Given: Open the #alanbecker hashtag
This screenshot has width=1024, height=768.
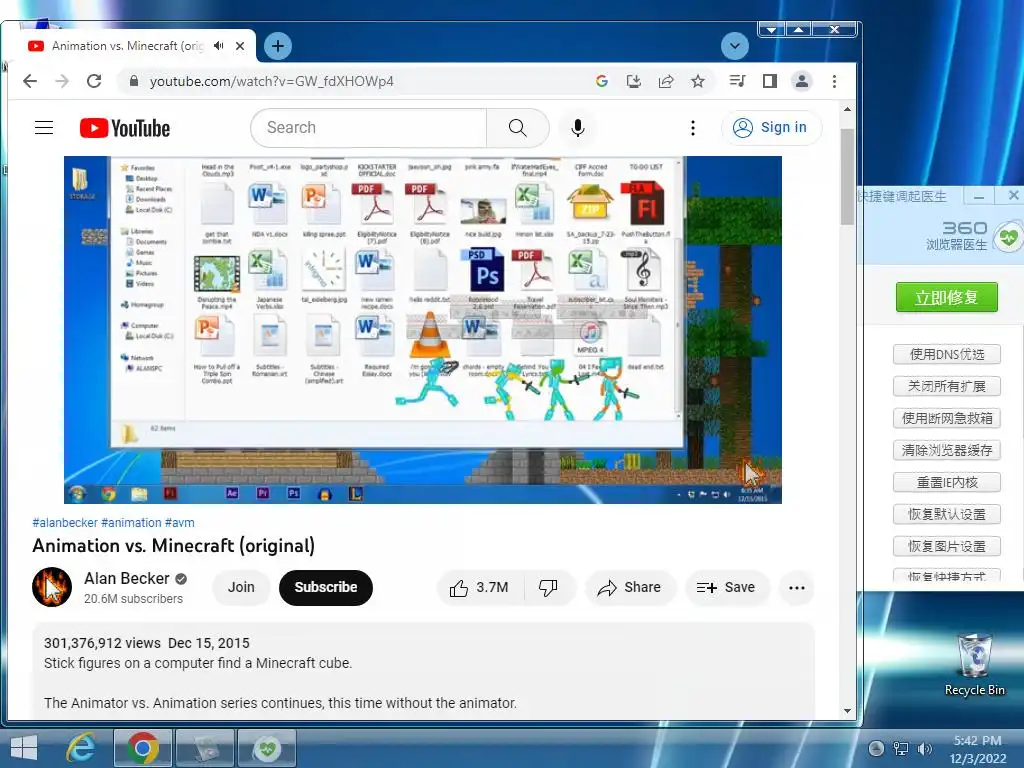Looking at the screenshot, I should (x=65, y=522).
